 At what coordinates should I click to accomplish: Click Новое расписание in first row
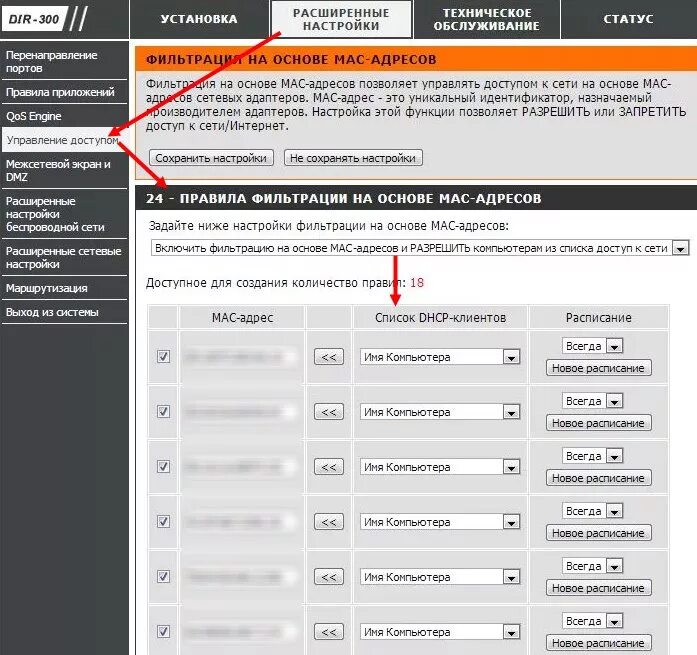click(598, 368)
